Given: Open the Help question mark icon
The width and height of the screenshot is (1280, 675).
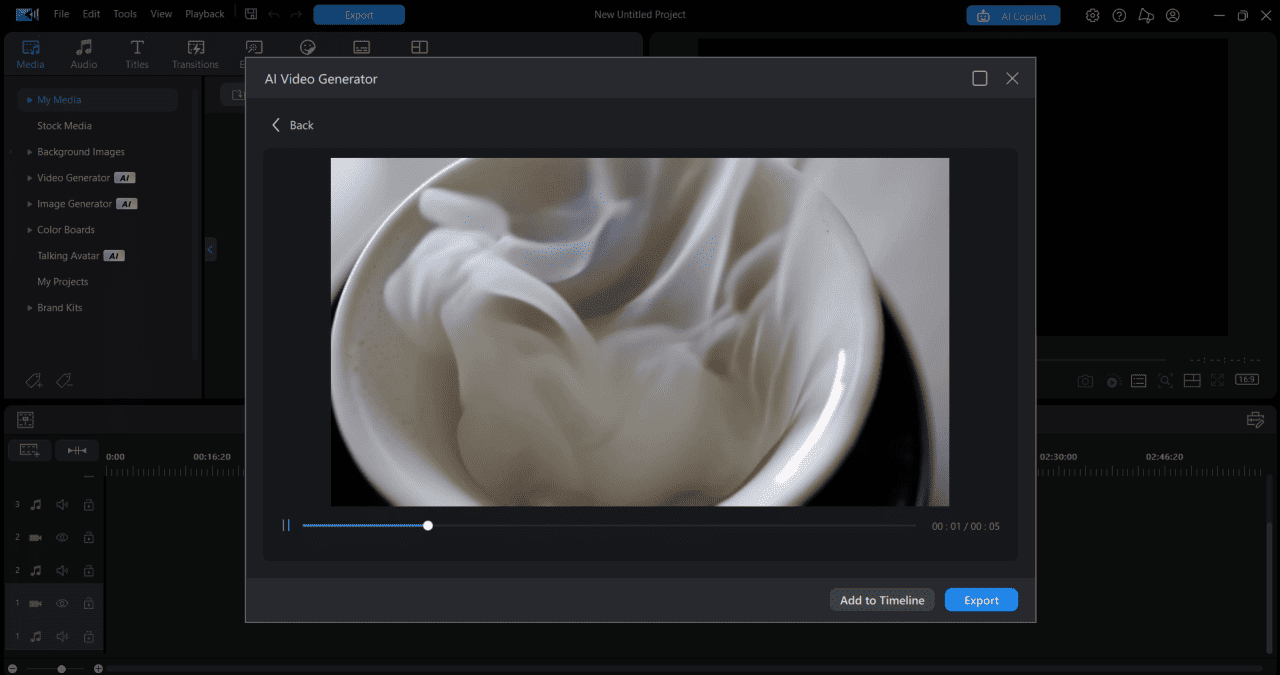Looking at the screenshot, I should [1120, 15].
